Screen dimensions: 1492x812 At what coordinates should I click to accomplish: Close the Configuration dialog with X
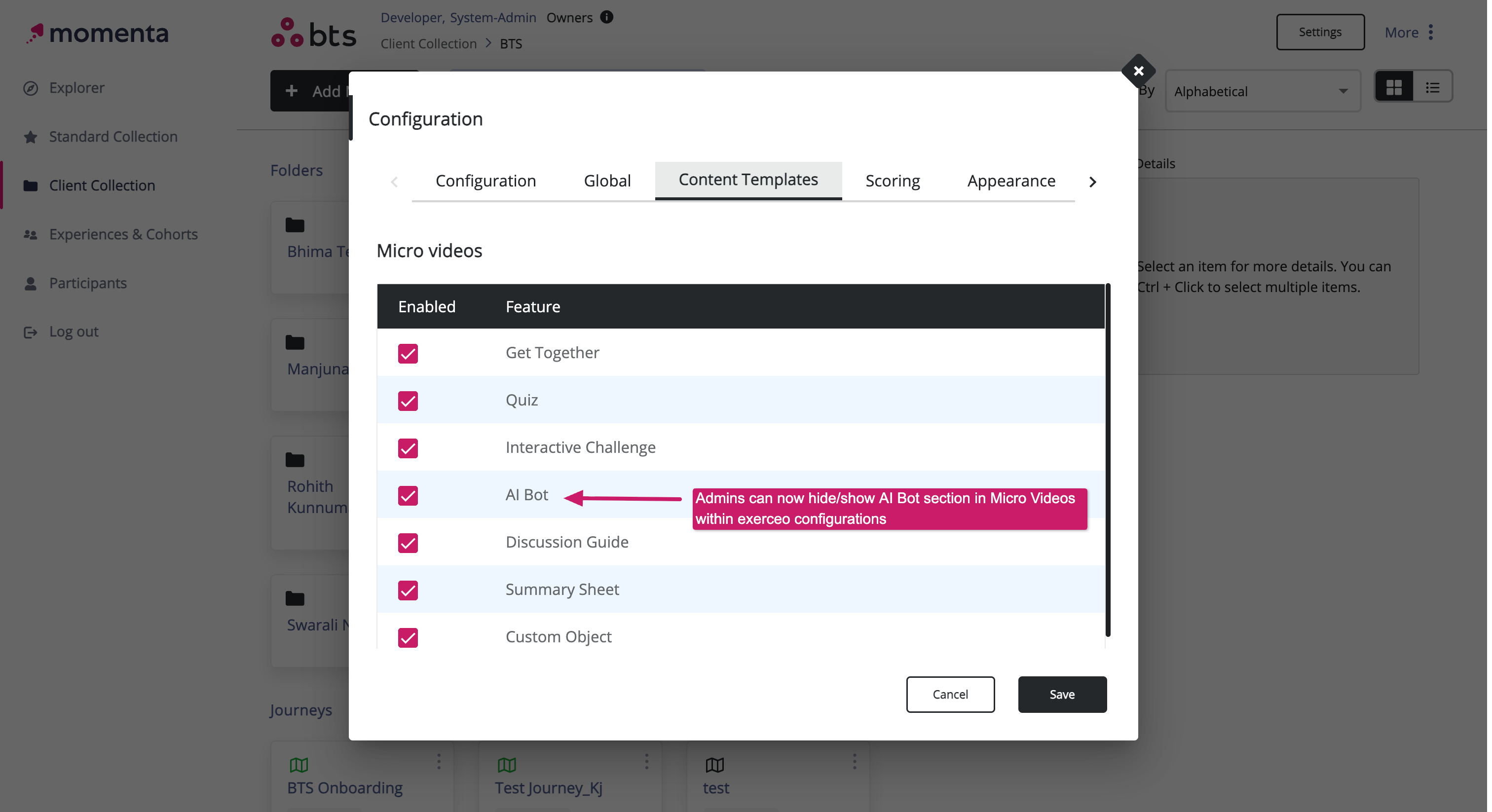[x=1138, y=71]
